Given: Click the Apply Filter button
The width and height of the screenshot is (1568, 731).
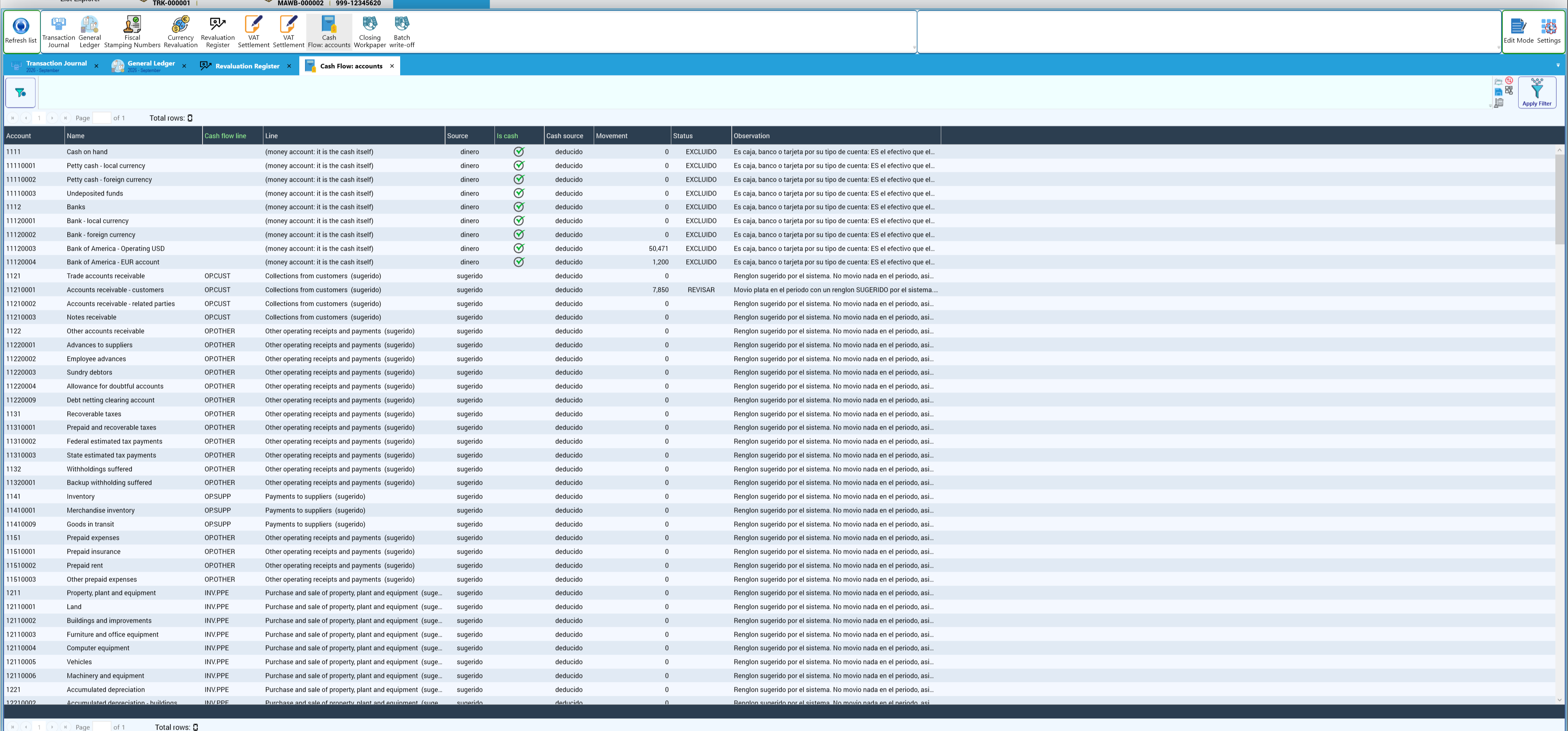Looking at the screenshot, I should pyautogui.click(x=1536, y=93).
